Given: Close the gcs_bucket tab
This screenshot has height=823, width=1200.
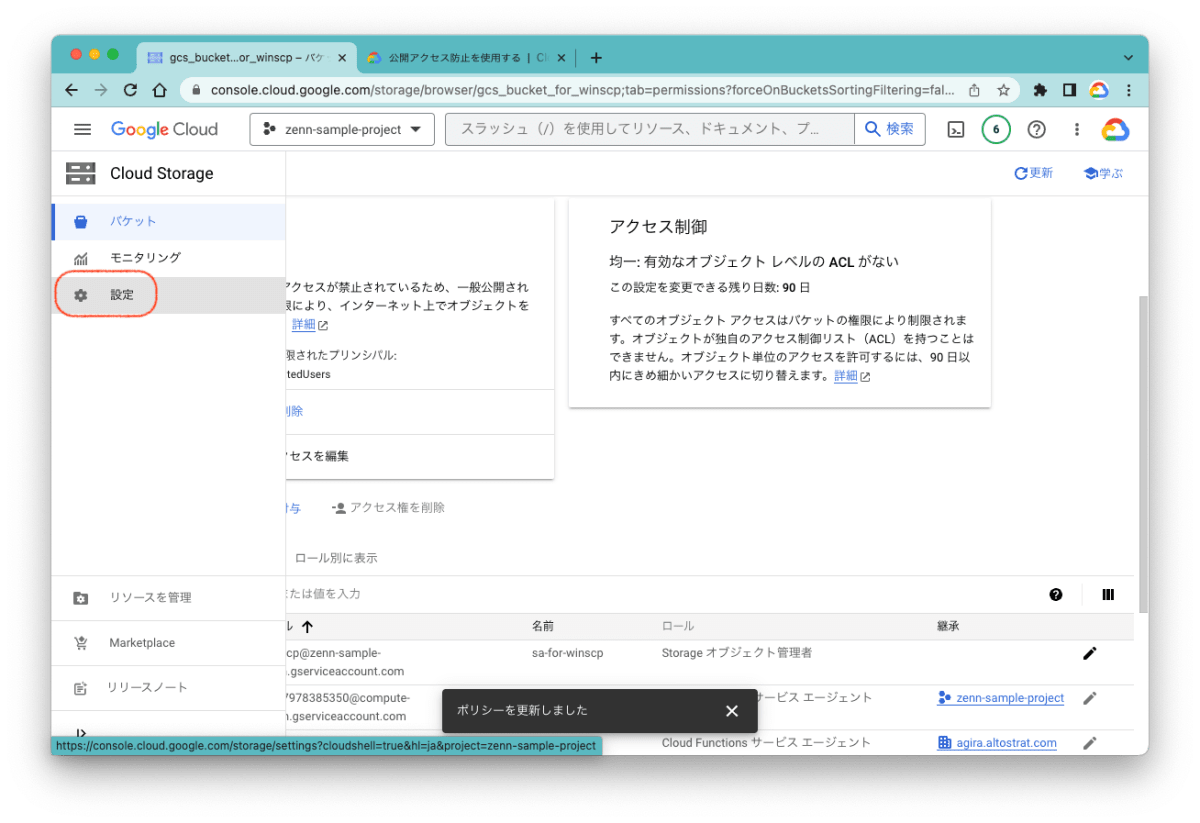Looking at the screenshot, I should tap(342, 58).
